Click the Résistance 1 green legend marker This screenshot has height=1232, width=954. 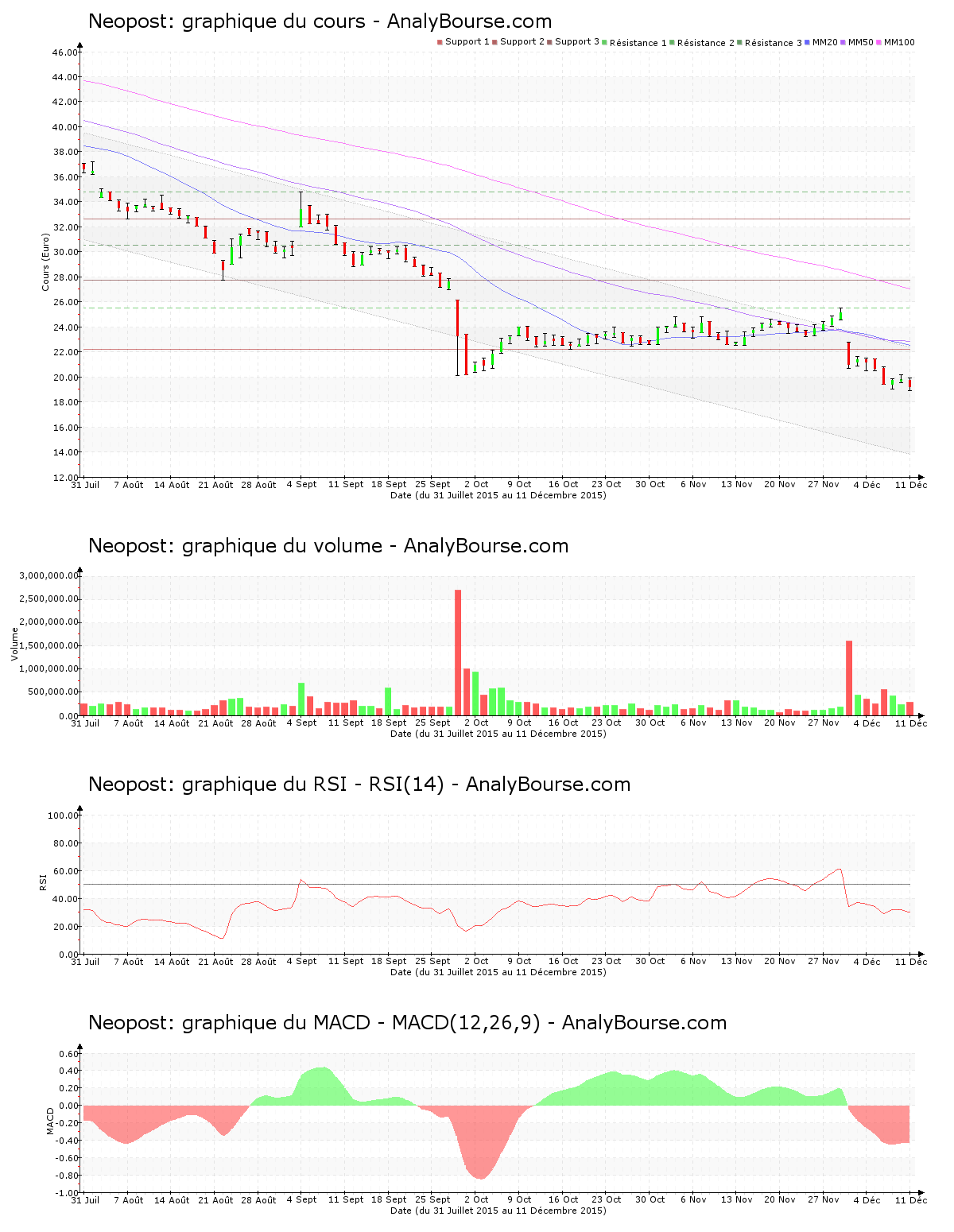605,43
